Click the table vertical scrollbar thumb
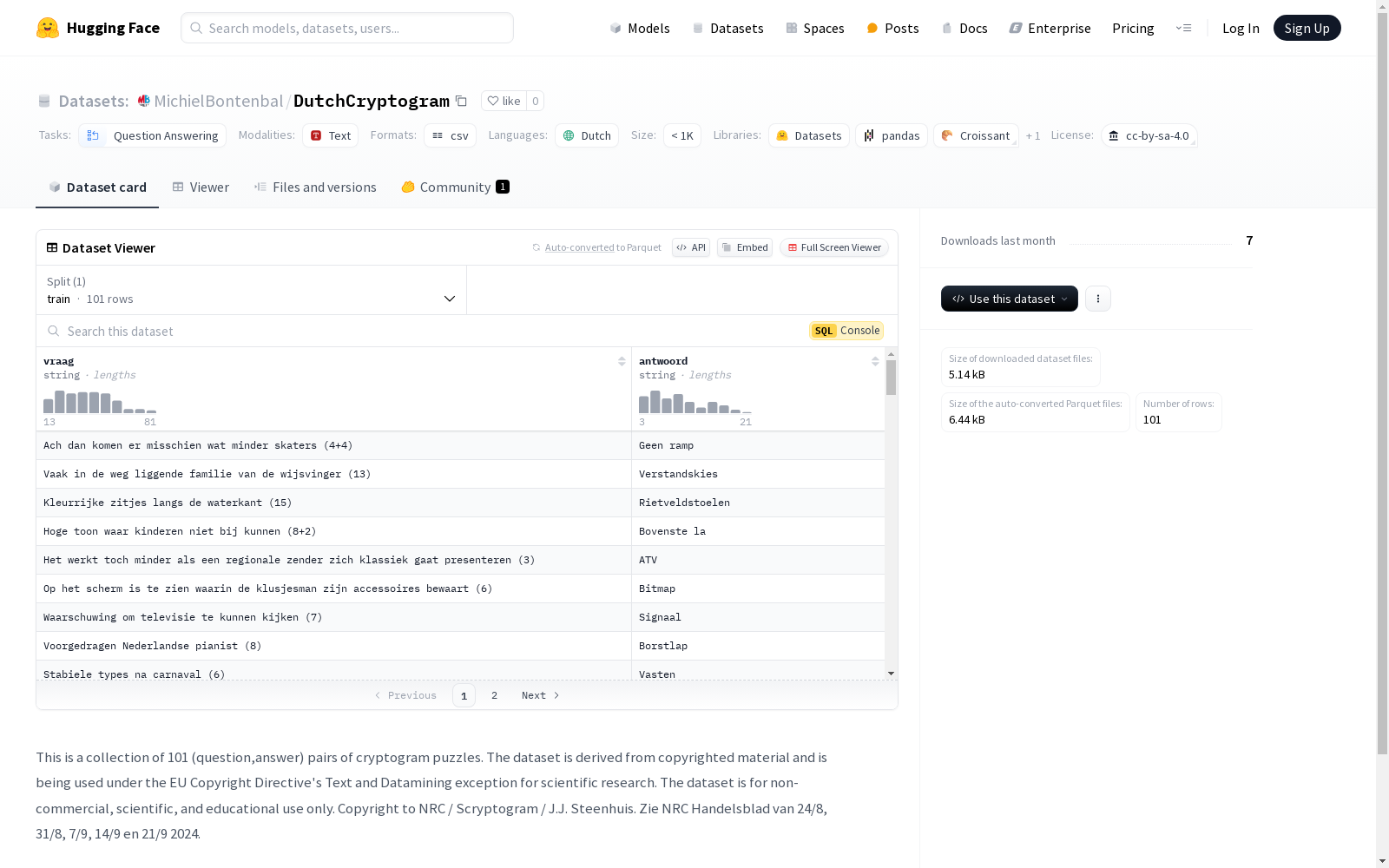Screen dimensions: 1389x868 pyautogui.click(x=891, y=378)
